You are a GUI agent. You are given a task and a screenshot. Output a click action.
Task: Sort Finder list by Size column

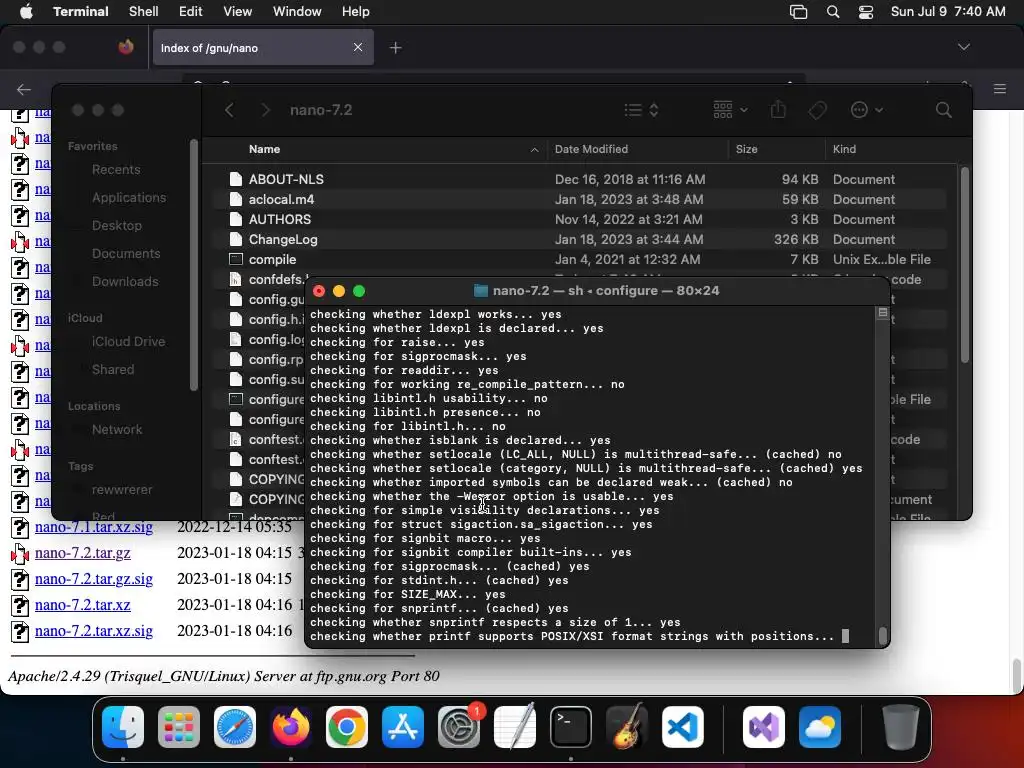pyautogui.click(x=746, y=150)
